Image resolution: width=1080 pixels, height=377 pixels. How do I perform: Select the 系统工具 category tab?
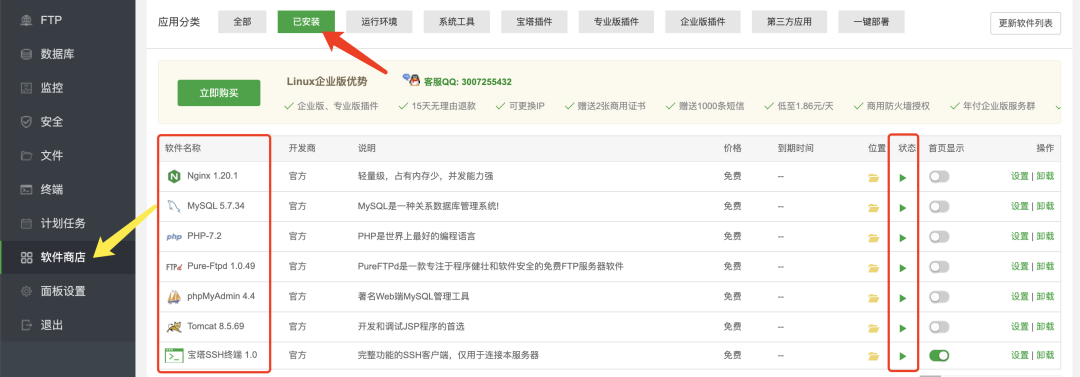click(457, 21)
